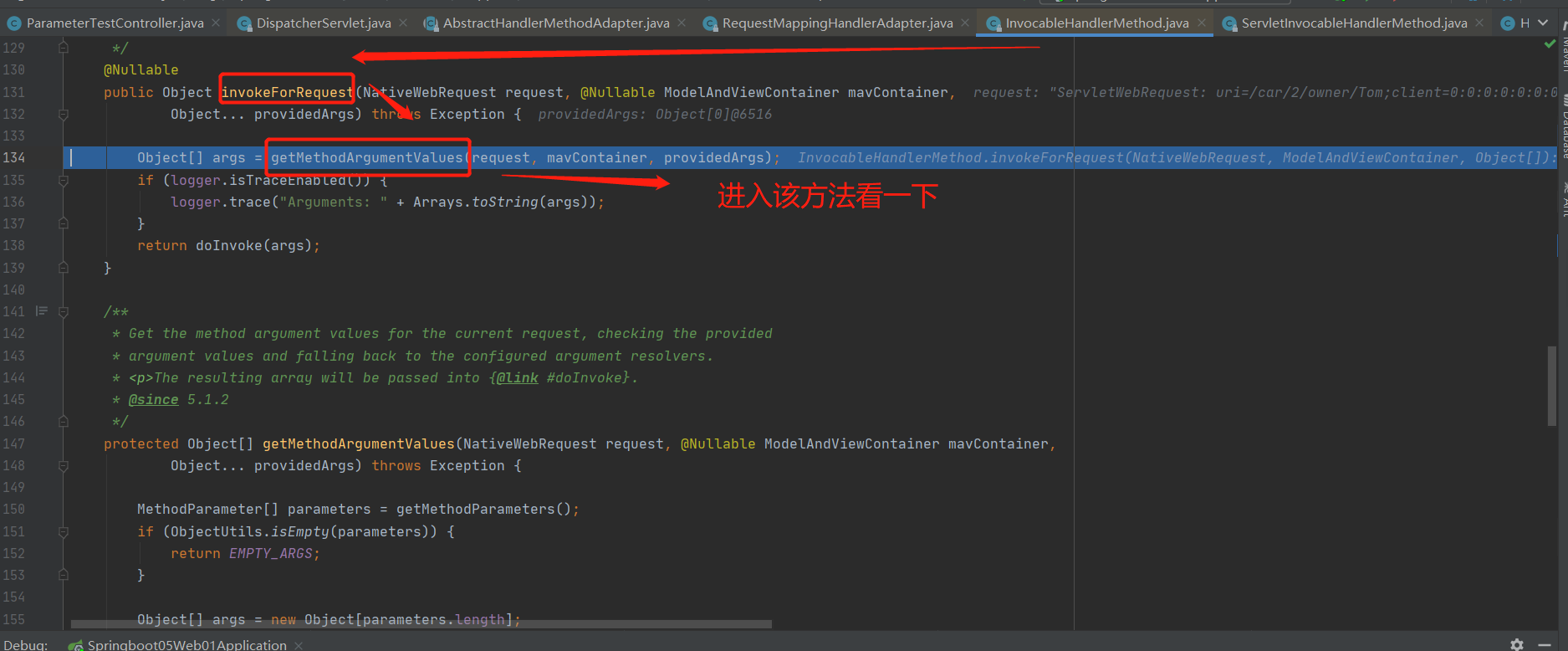This screenshot has width=1568, height=651.
Task: Click class icon on RequestMappingHandlerAdapter tab
Action: 710,23
